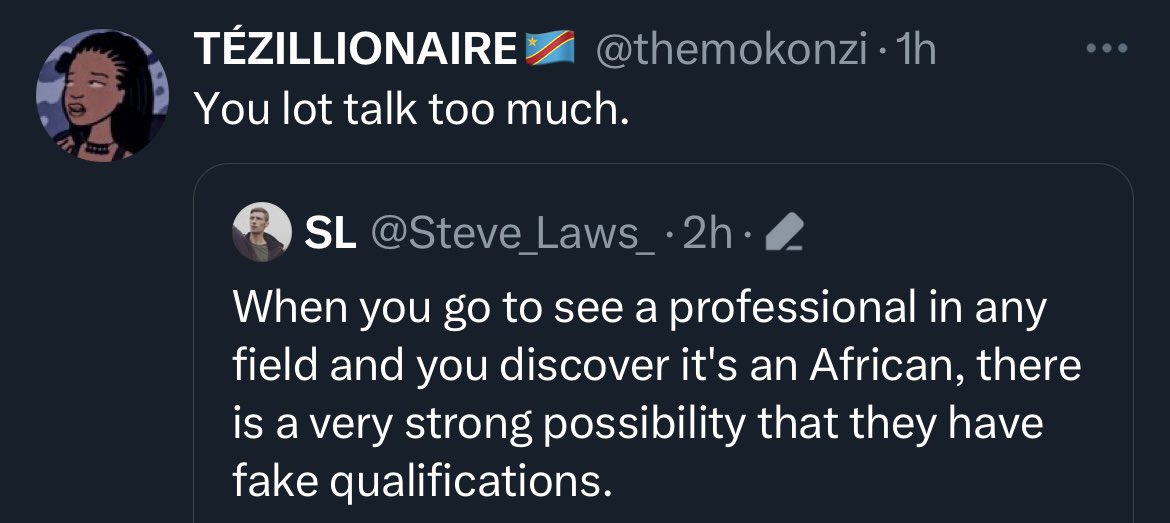The width and height of the screenshot is (1170, 523).
Task: Click the 1h timestamp of the main tweet
Action: click(x=915, y=48)
